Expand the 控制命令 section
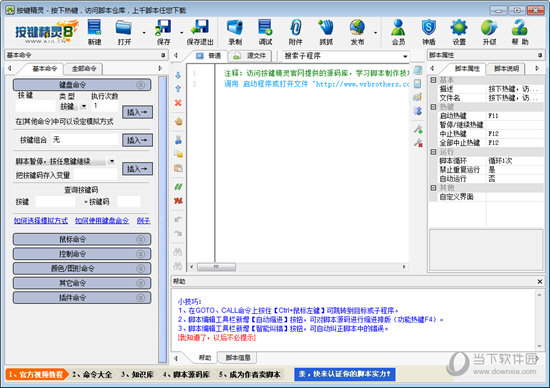This screenshot has height=388, width=550. point(82,254)
